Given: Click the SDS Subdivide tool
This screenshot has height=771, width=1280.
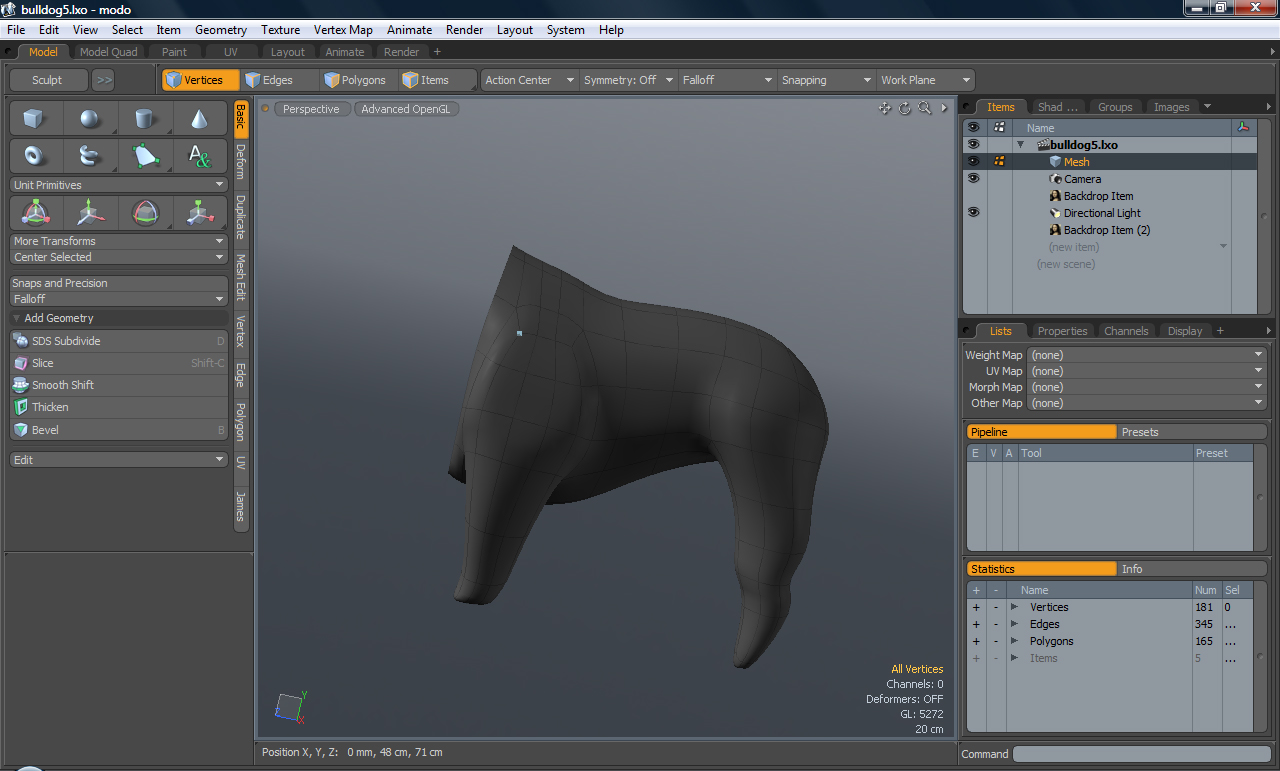Looking at the screenshot, I should (119, 341).
